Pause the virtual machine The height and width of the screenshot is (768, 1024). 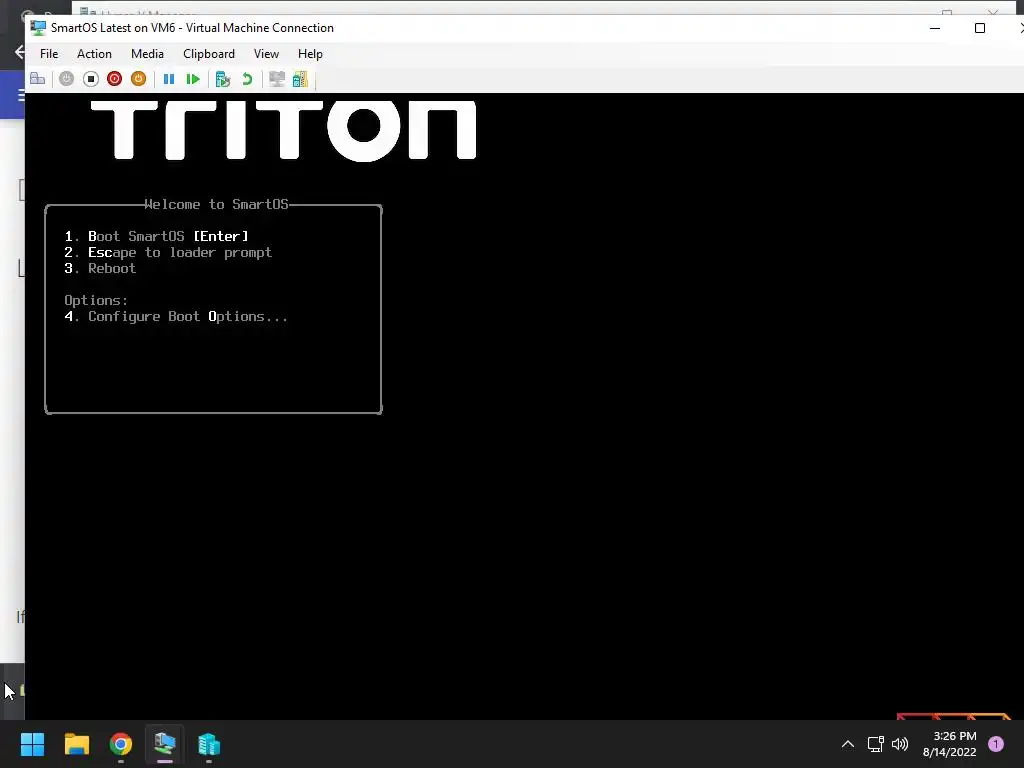(168, 79)
